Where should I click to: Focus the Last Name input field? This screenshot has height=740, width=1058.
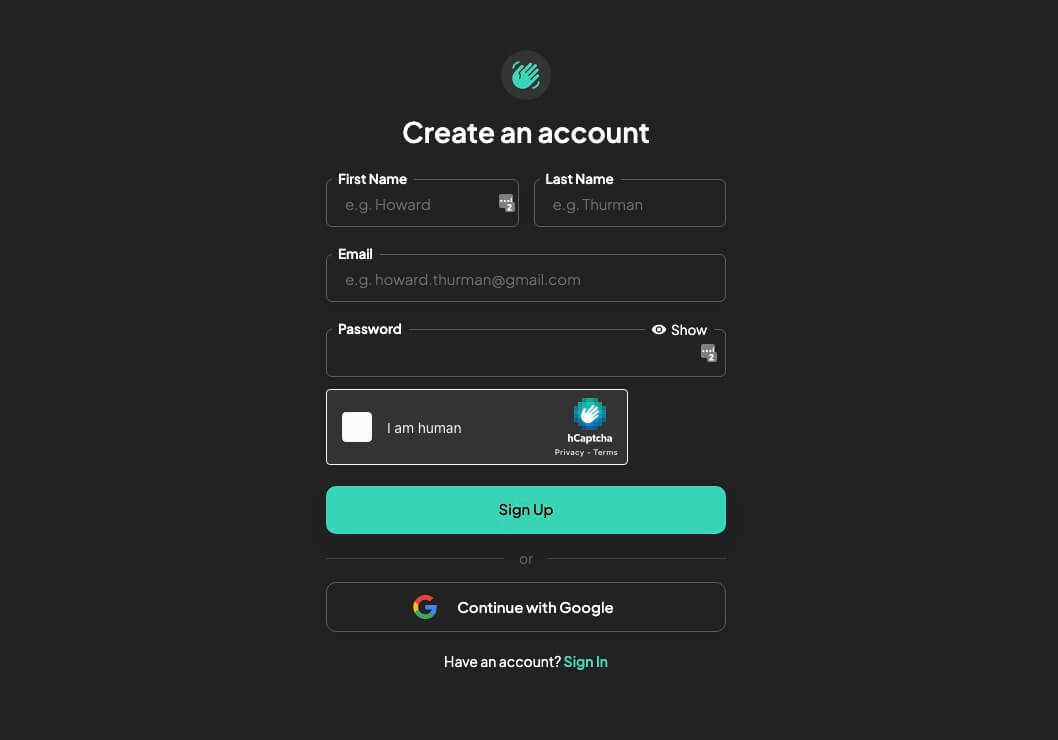point(630,203)
